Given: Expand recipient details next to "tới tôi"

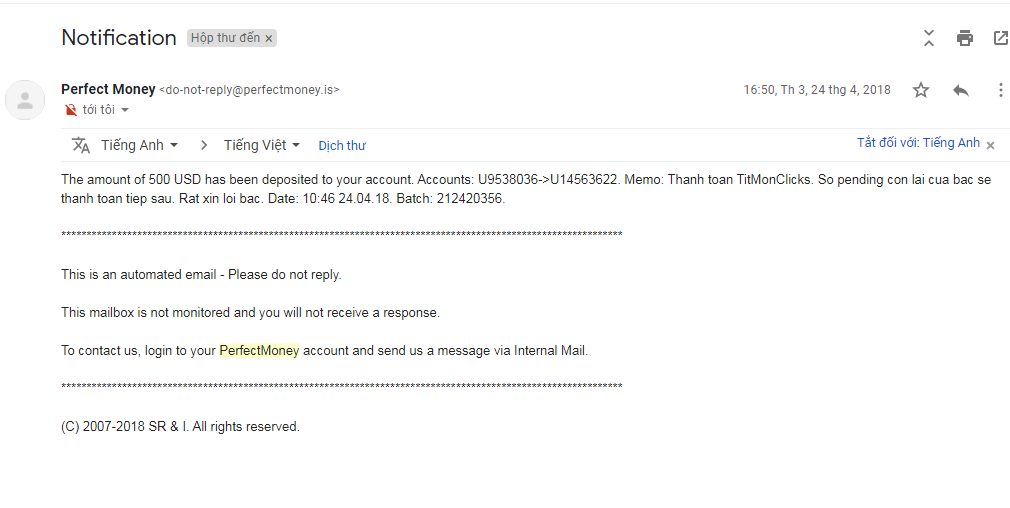Looking at the screenshot, I should [125, 110].
